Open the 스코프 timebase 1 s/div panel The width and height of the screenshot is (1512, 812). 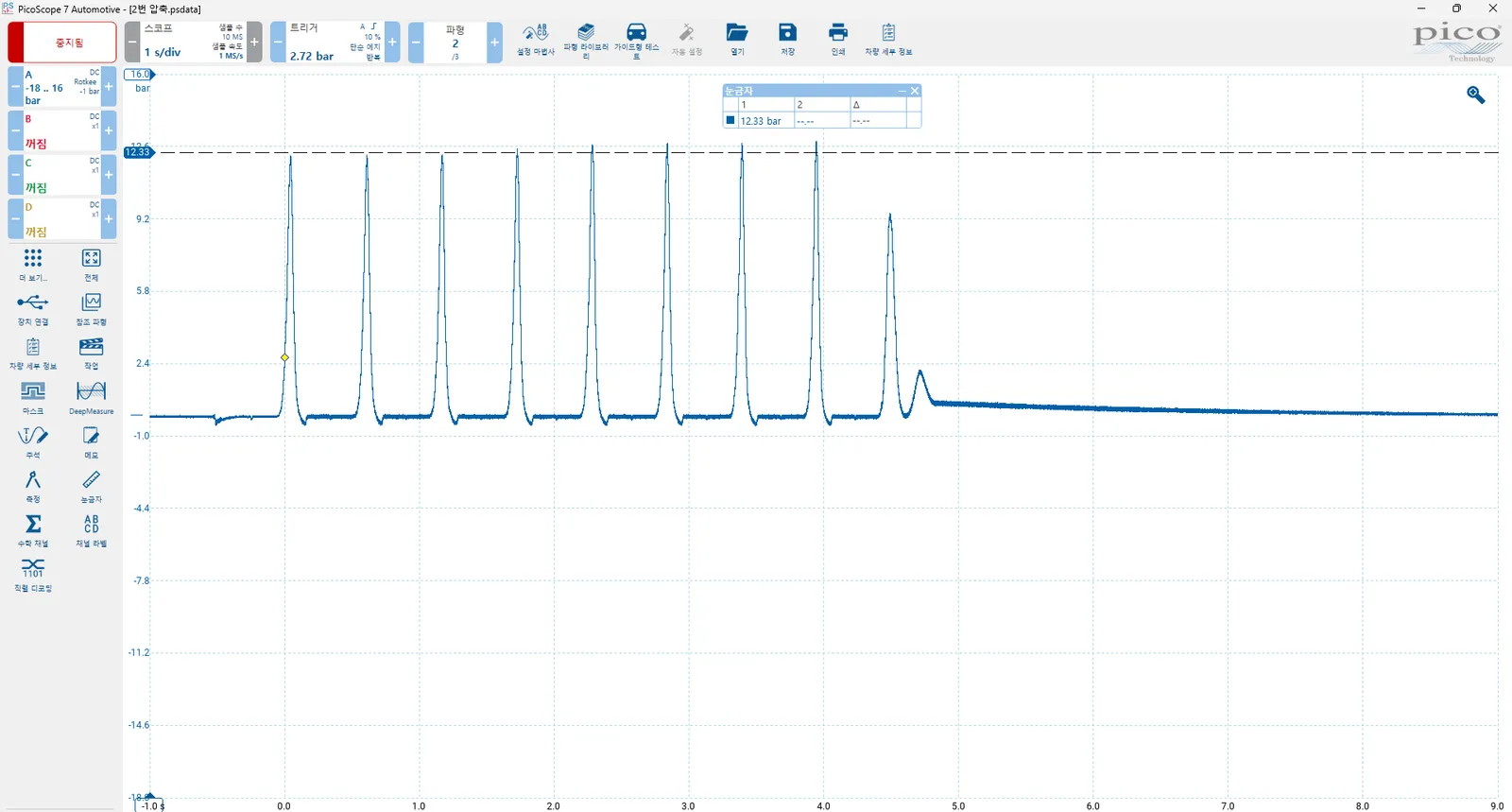(193, 43)
